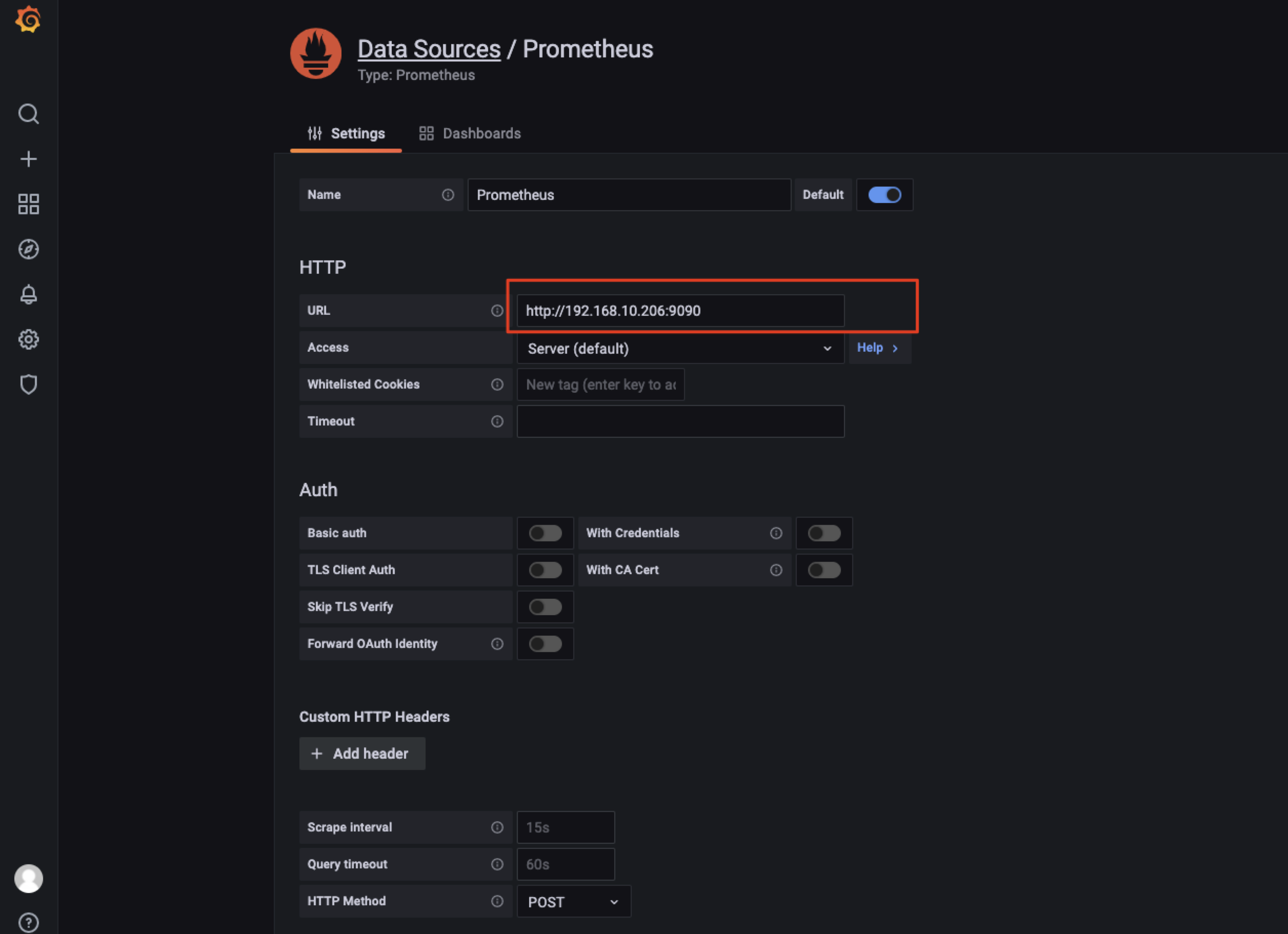Open the Explore compass icon
The width and height of the screenshot is (1288, 934).
coord(28,249)
